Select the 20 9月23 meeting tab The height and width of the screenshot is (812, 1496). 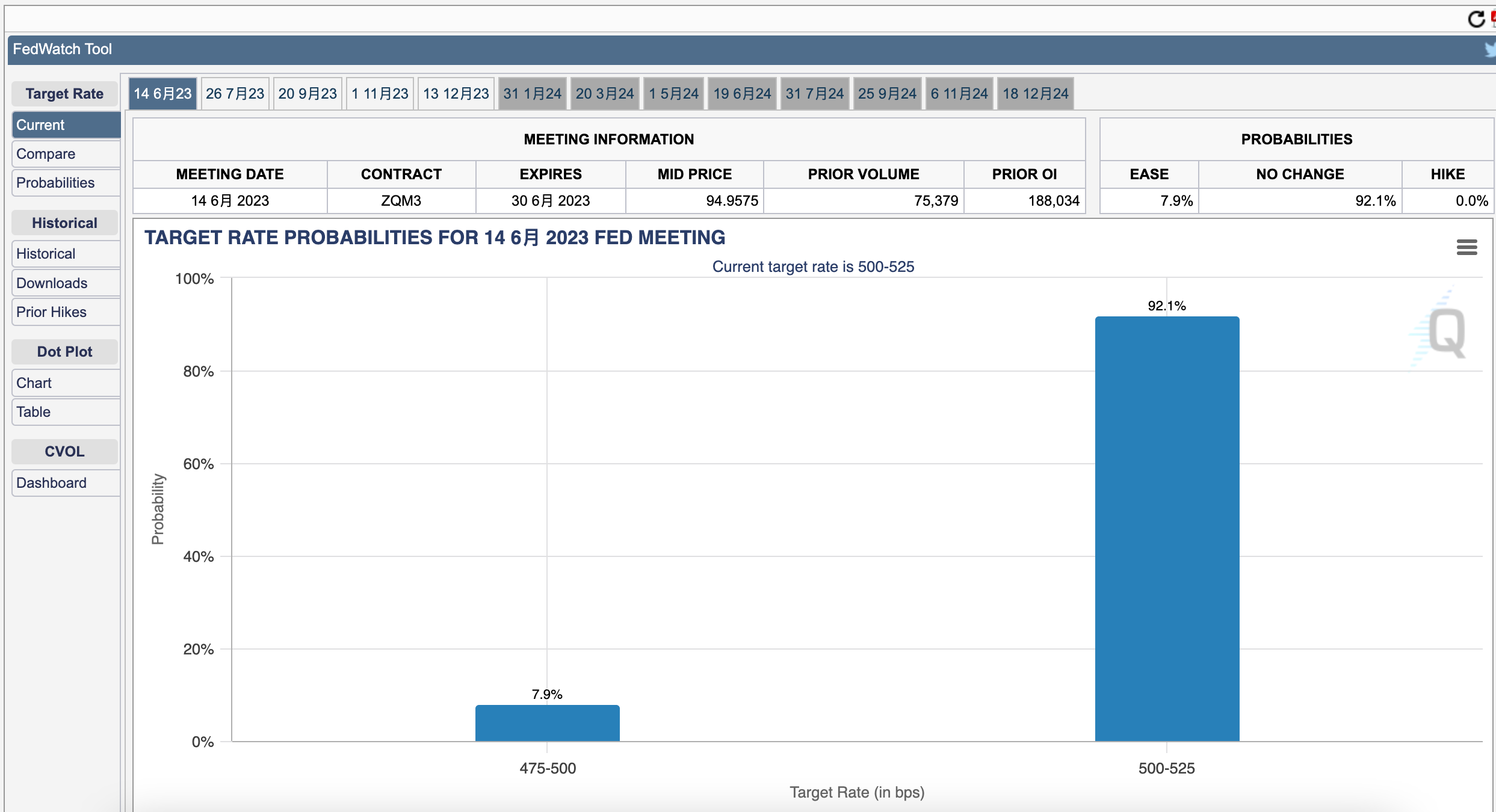point(308,93)
